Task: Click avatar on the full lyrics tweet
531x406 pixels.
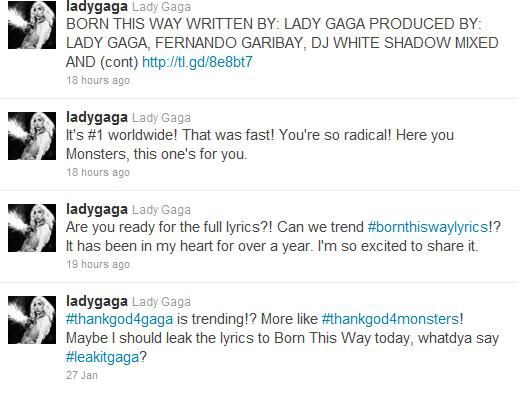Action: (32, 228)
